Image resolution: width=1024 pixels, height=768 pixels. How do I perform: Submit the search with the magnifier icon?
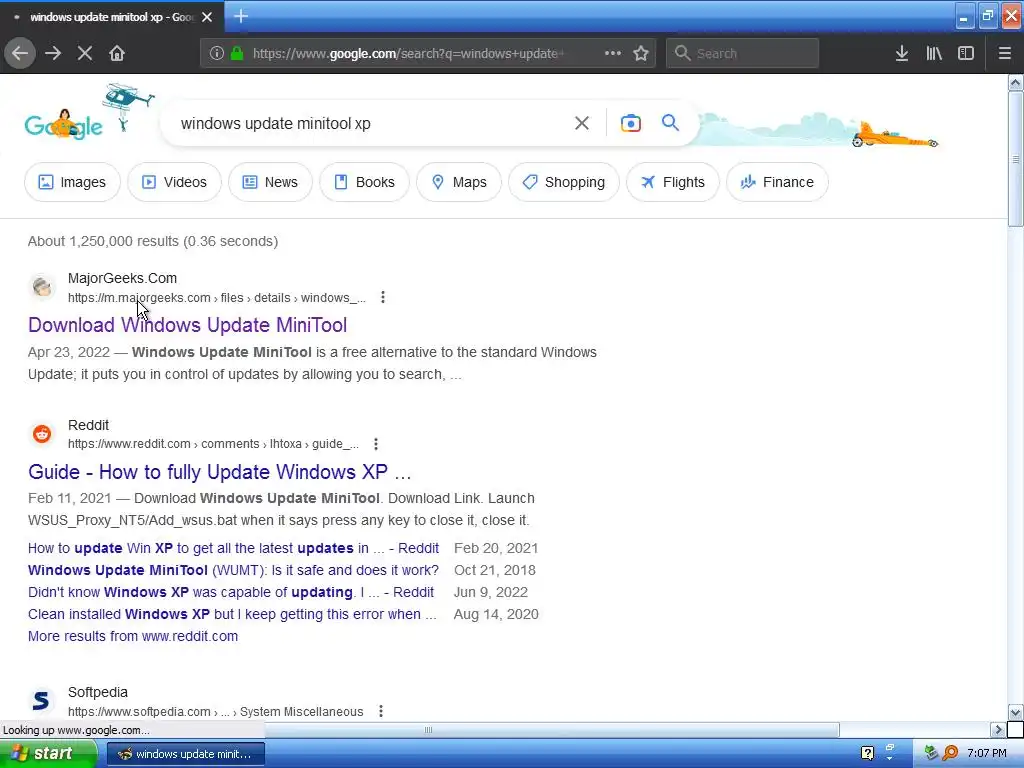click(x=670, y=122)
